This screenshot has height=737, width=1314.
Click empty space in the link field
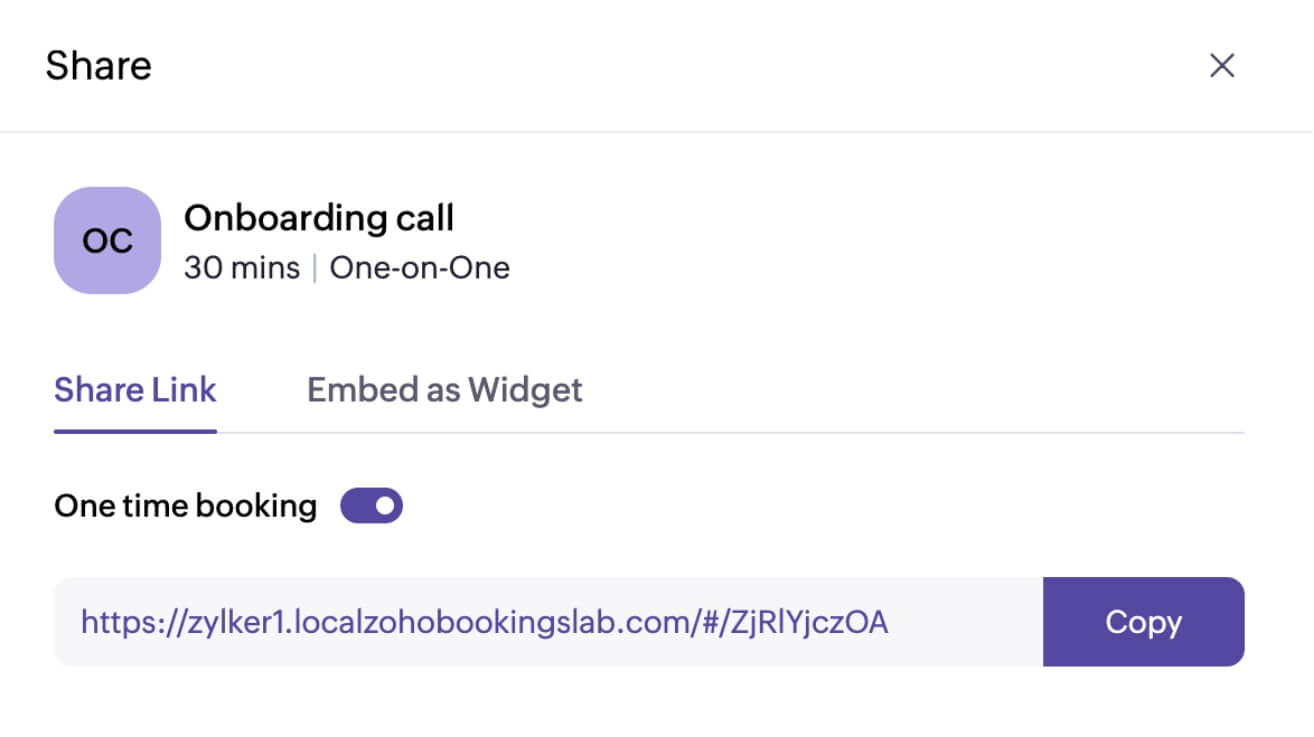965,622
